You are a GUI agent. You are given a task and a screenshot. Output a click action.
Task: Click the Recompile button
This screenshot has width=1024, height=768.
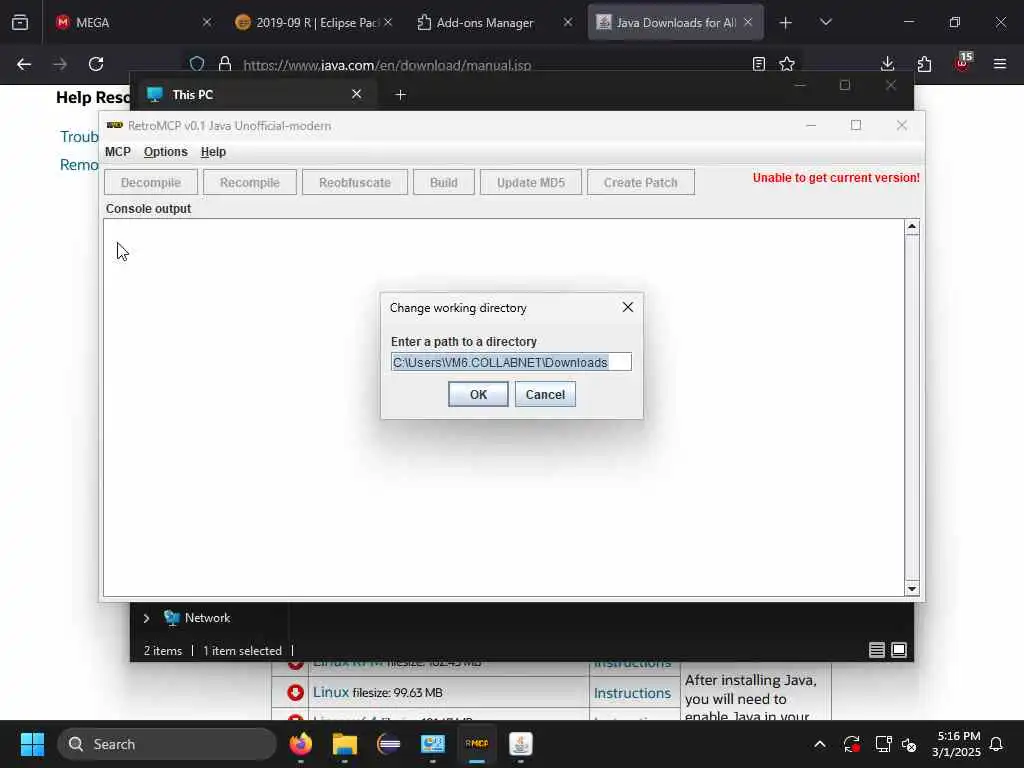click(249, 182)
